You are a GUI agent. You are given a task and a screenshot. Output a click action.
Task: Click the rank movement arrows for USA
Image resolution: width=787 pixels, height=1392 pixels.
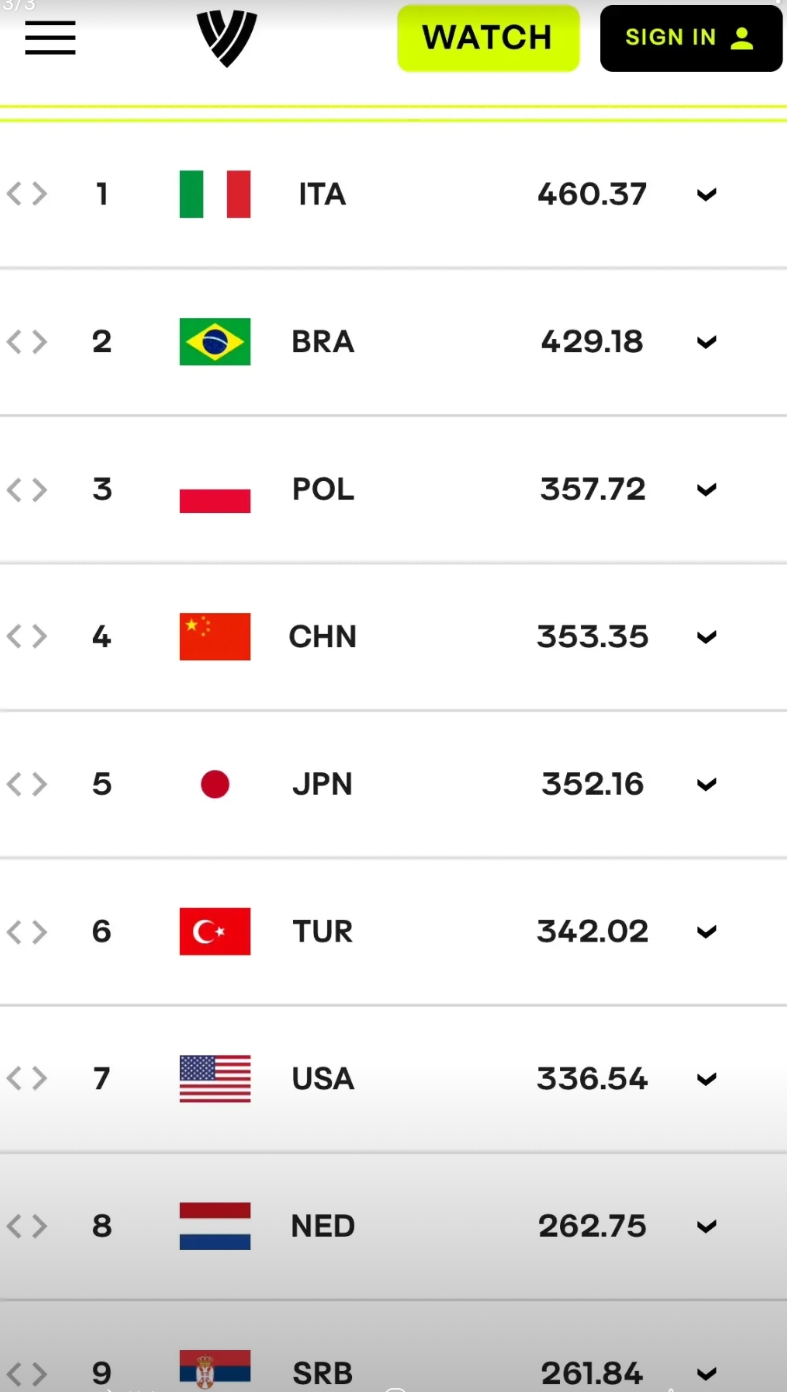[x=27, y=1079]
